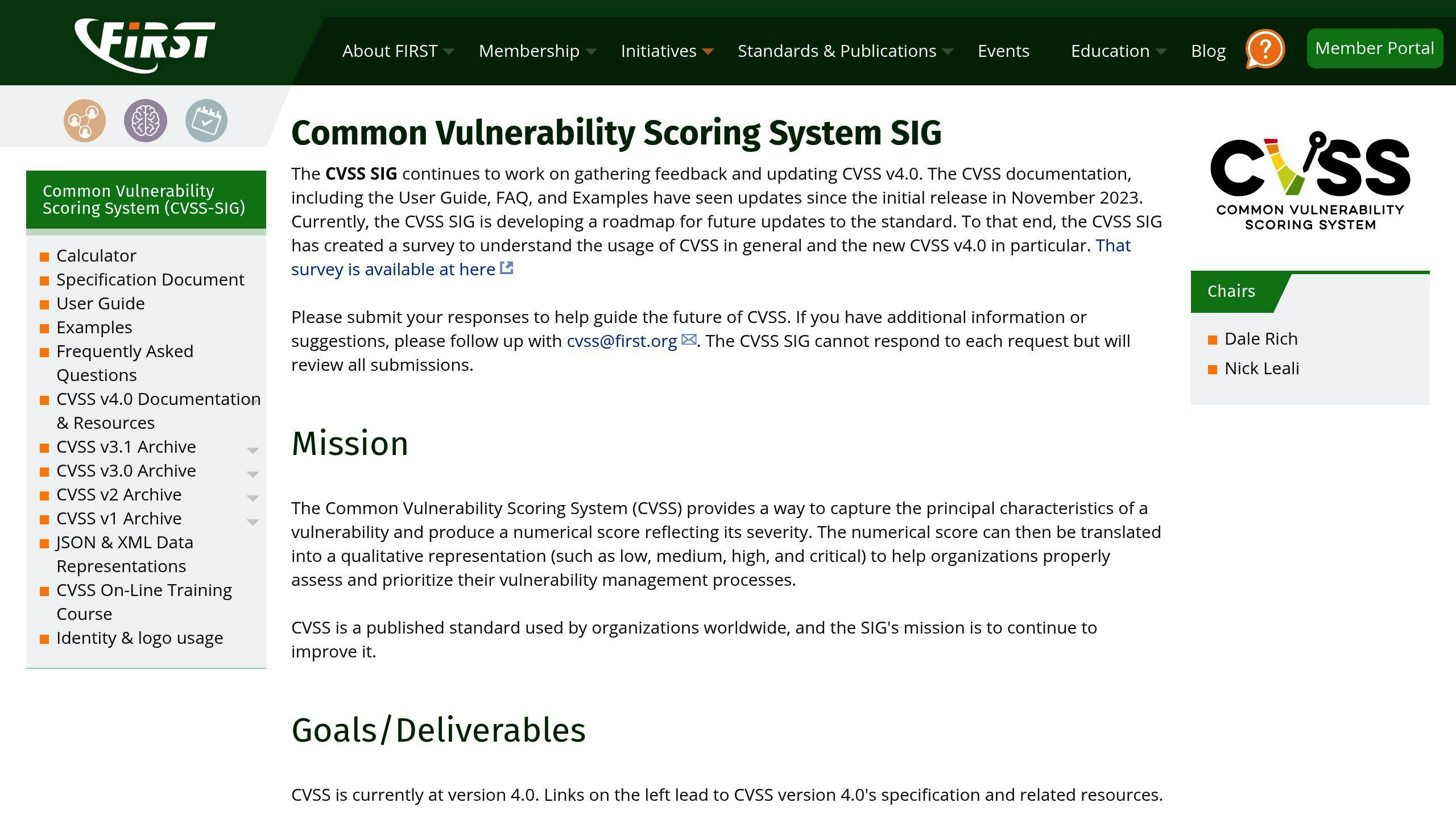Screen dimensions: 1456x819
Task: Click the Nick Leali chair entry
Action: pos(1261,369)
